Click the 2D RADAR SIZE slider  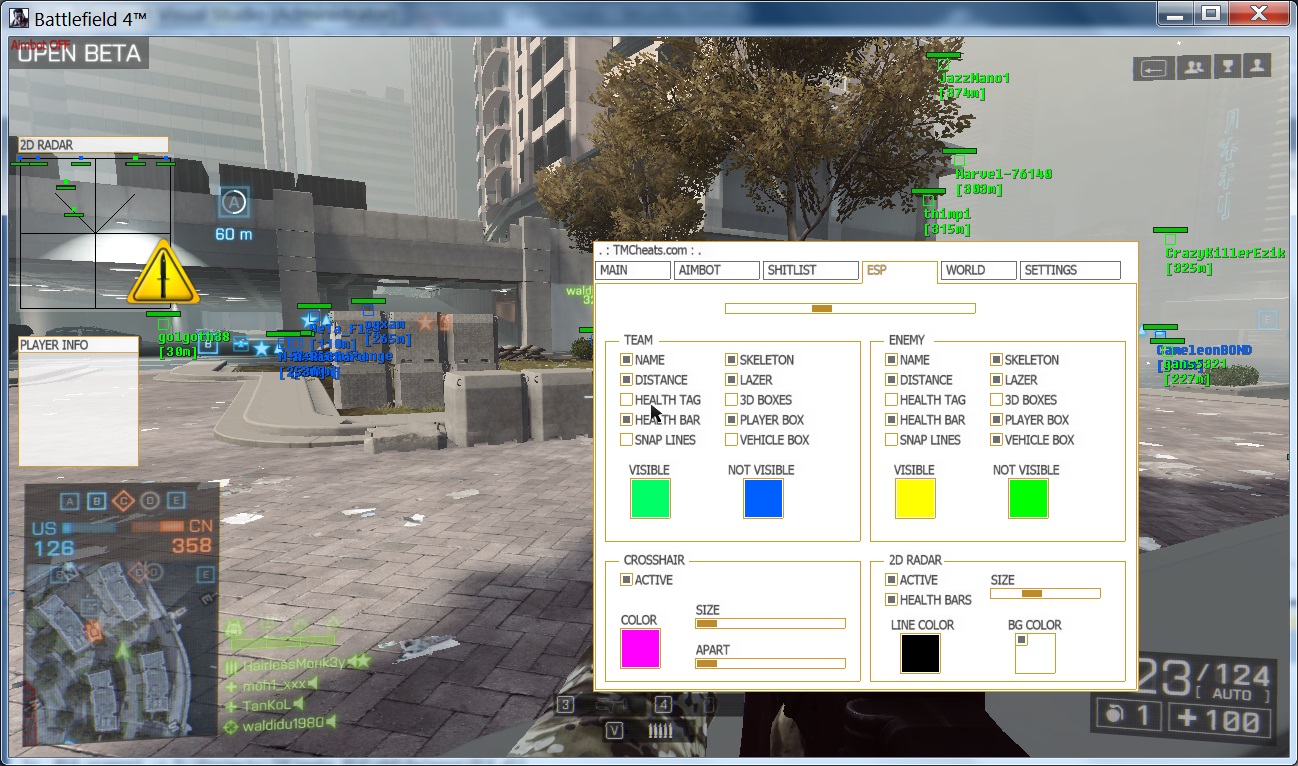pyautogui.click(x=1045, y=594)
